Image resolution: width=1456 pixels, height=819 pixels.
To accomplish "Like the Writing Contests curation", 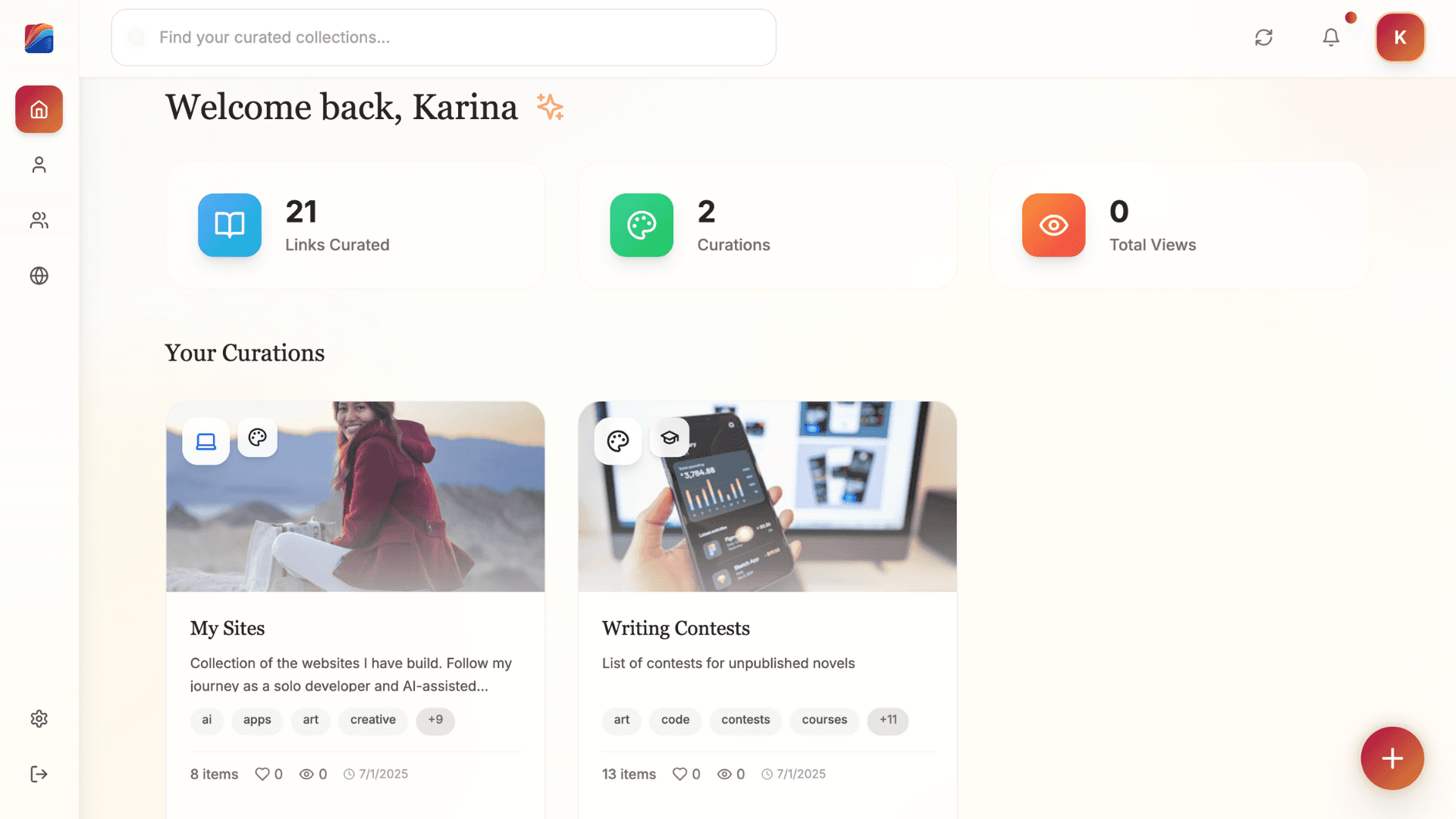I will pos(680,773).
